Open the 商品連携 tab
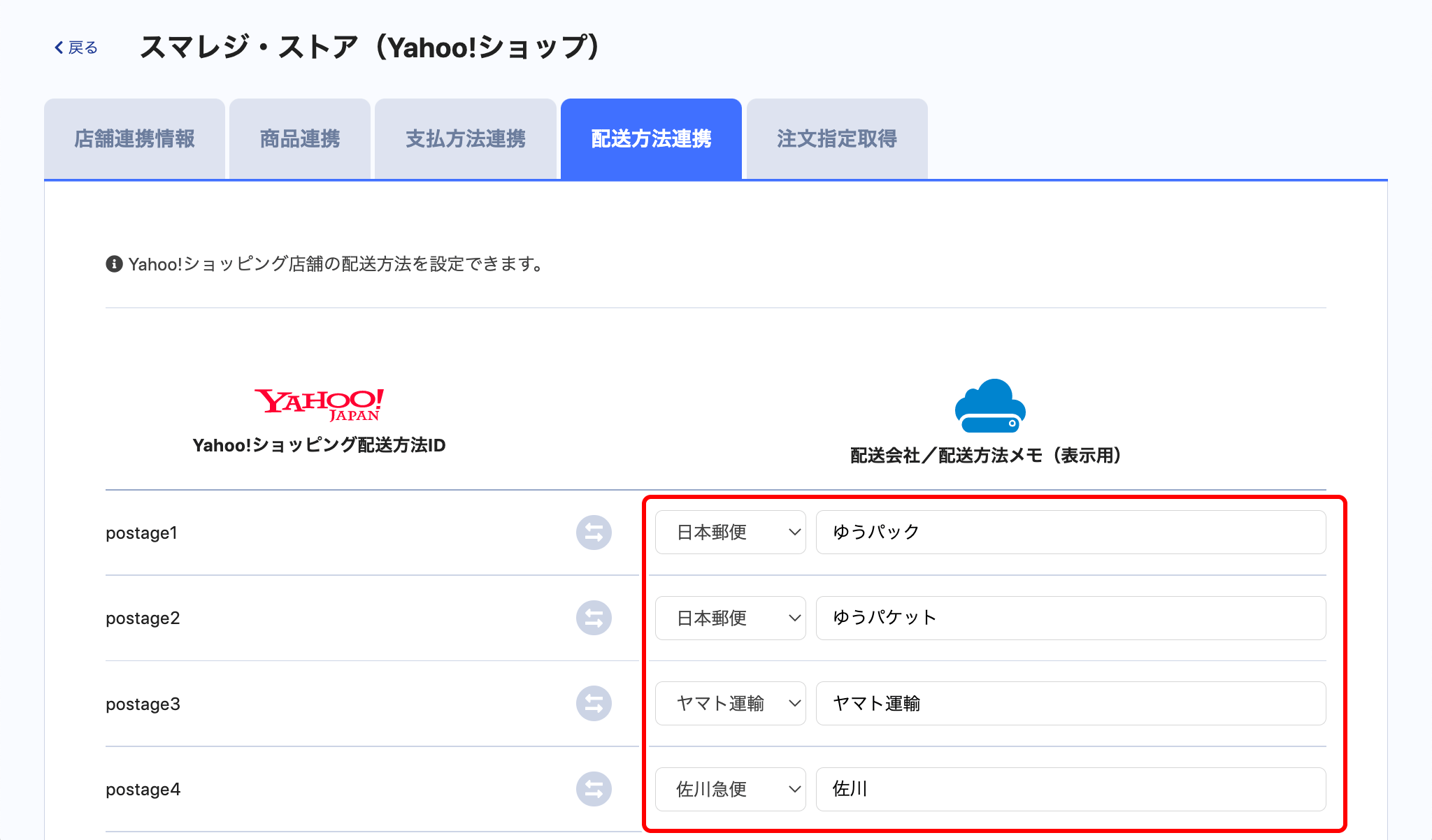1432x840 pixels. 299,139
